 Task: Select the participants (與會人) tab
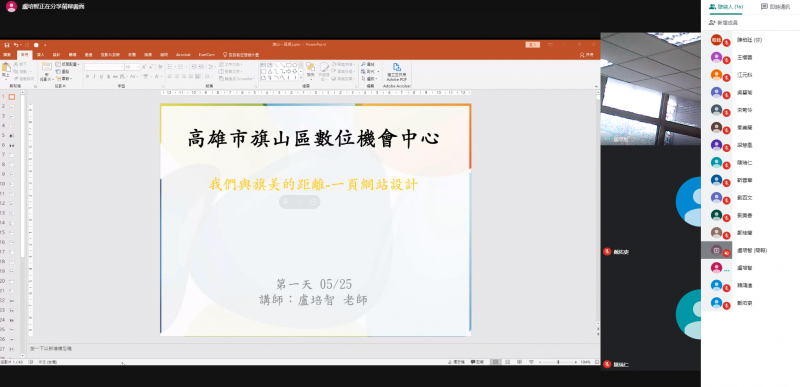[726, 7]
